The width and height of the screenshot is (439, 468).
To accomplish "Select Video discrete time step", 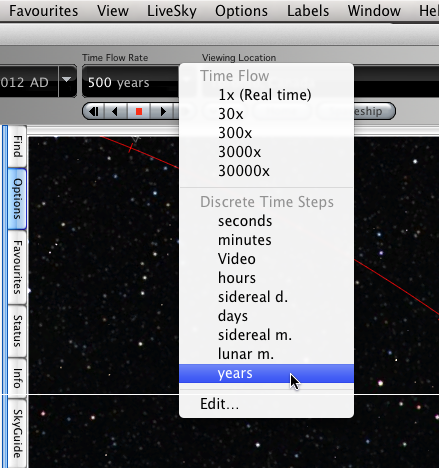I will 266,259.
